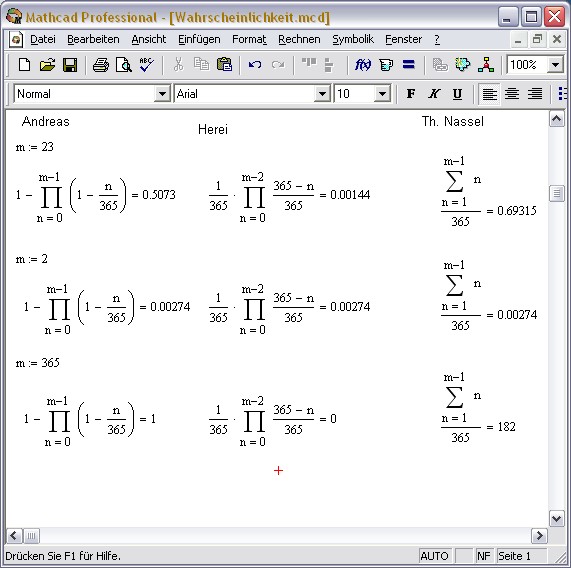The width and height of the screenshot is (571, 568).
Task: Toggle bullet list formatting
Action: pos(563,94)
